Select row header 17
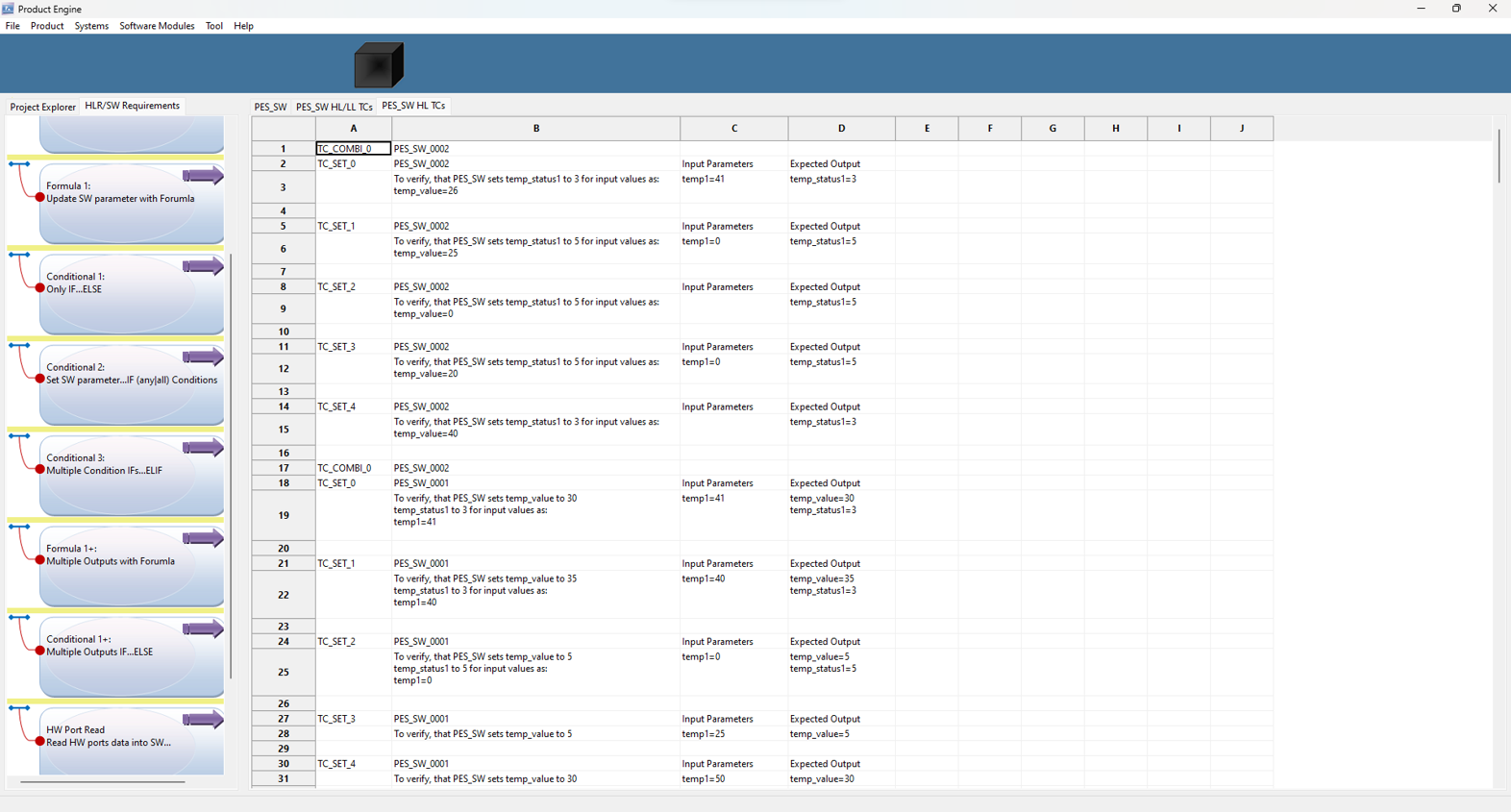This screenshot has height=812, width=1511. (284, 468)
